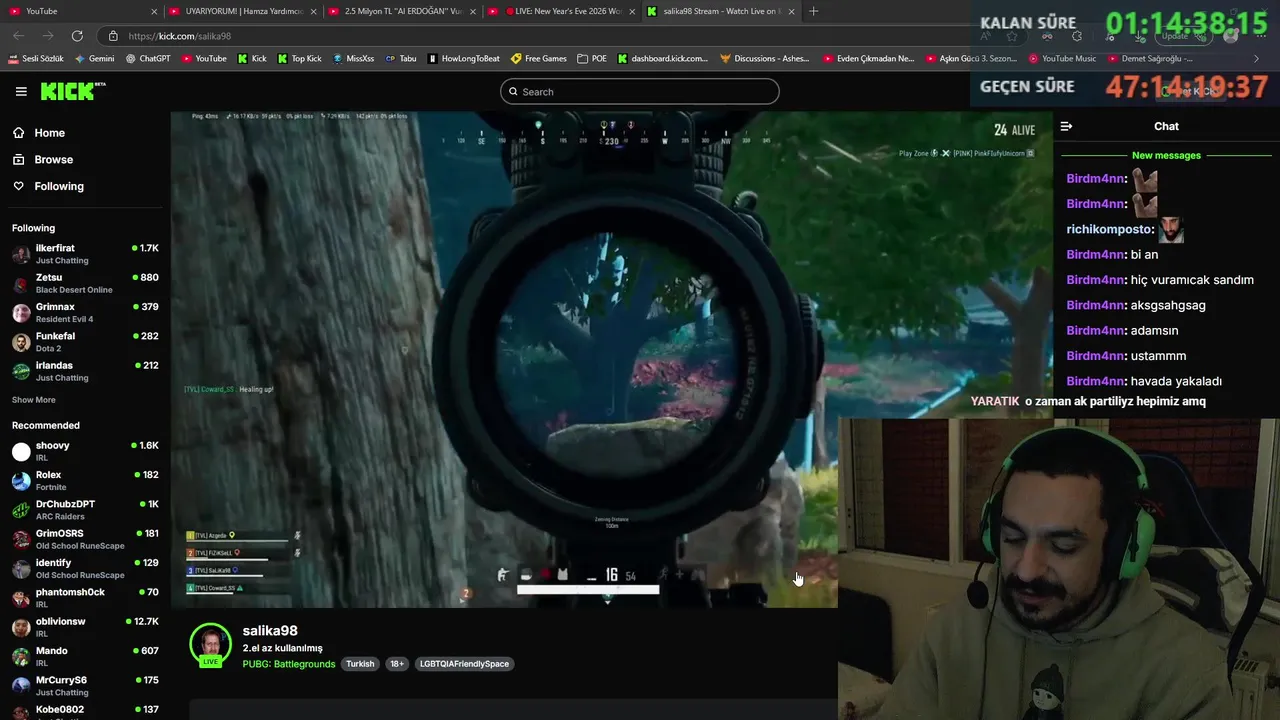This screenshot has width=1280, height=720.
Task: Open oblivionsw's channel in Recommended
Action: point(85,627)
